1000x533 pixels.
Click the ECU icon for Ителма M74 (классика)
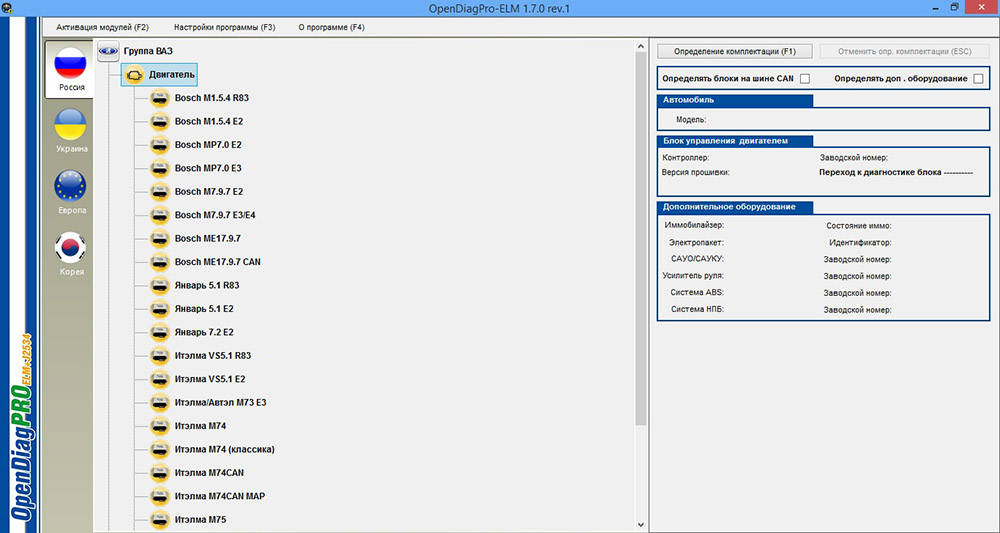[x=159, y=449]
